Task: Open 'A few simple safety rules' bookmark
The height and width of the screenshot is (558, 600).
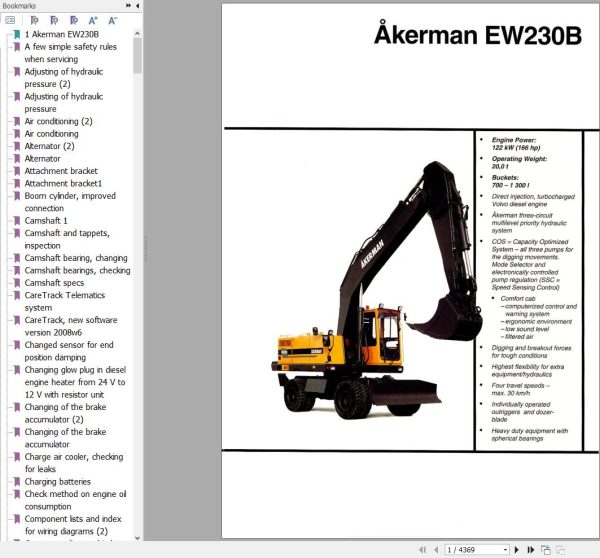Action: point(71,53)
